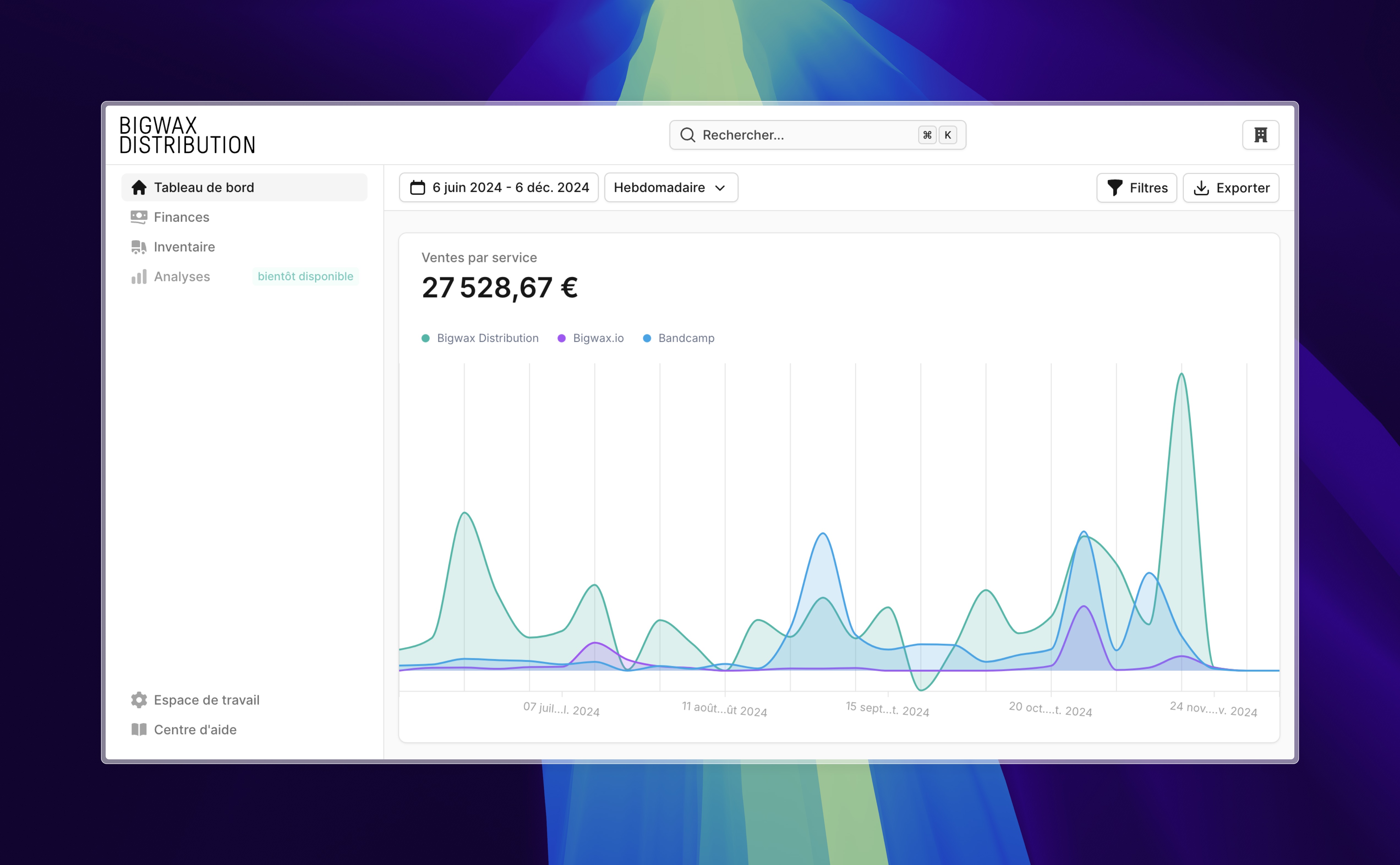Click the Bigwax Distribution logo
The height and width of the screenshot is (865, 1400).
coord(187,135)
